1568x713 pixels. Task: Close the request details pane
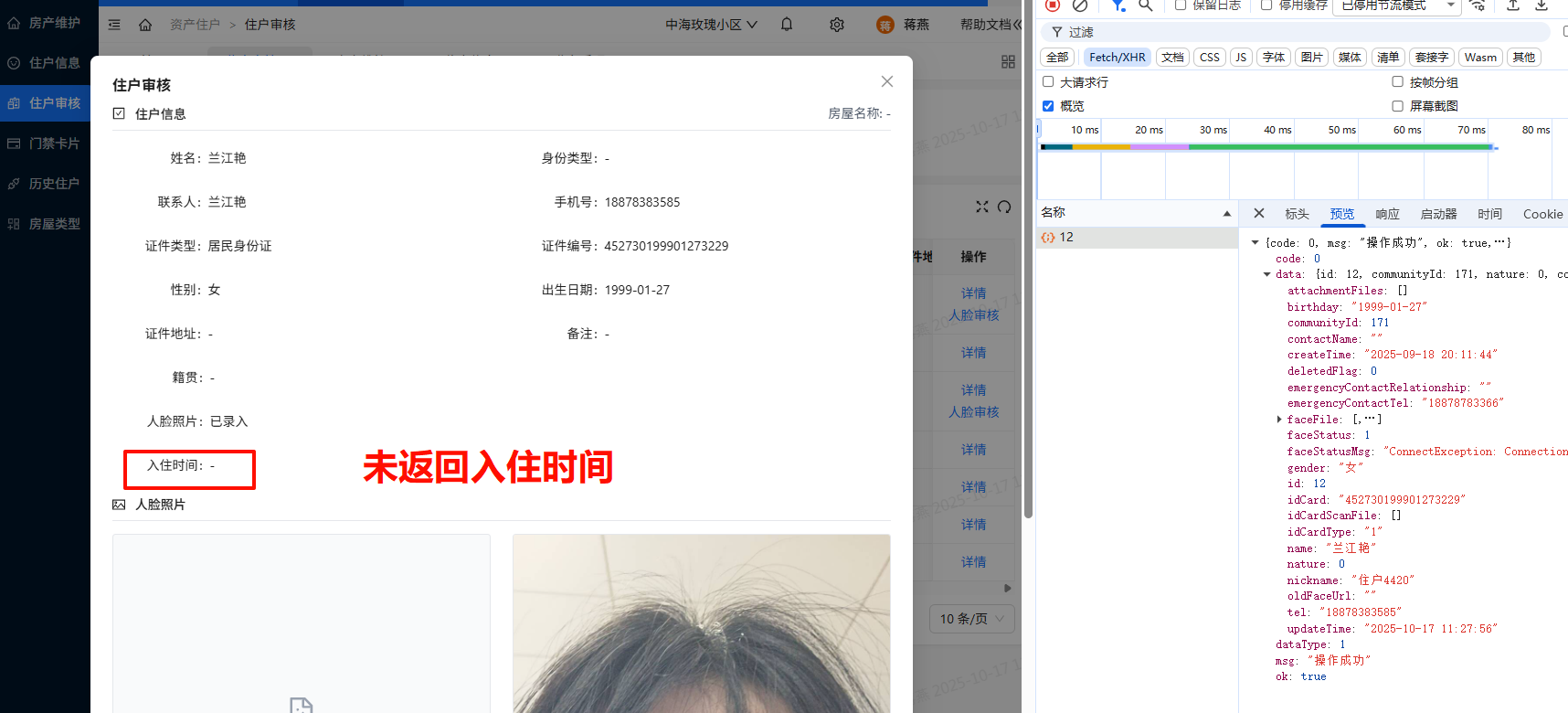tap(1259, 213)
